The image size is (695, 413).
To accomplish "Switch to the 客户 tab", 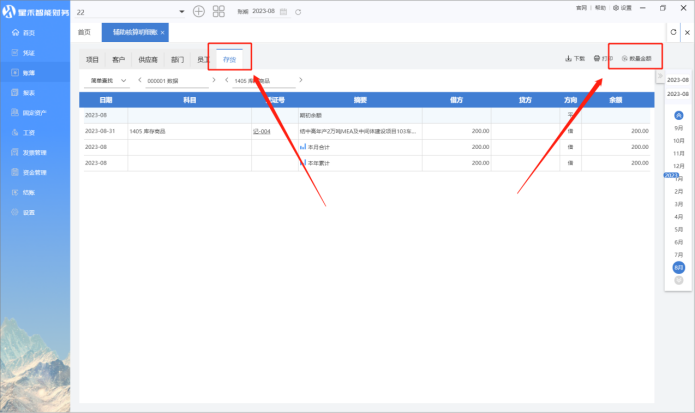I will point(119,60).
